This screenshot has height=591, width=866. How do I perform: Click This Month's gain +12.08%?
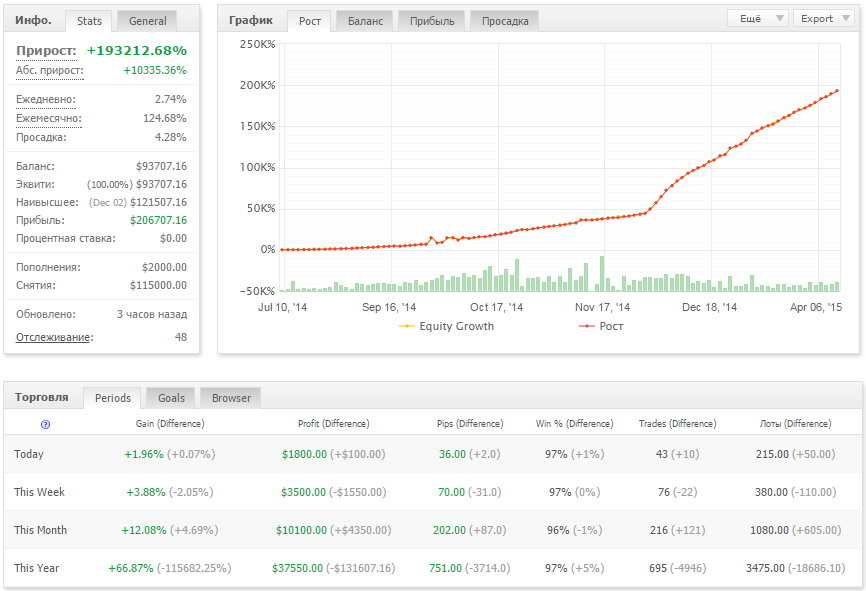[x=144, y=531]
